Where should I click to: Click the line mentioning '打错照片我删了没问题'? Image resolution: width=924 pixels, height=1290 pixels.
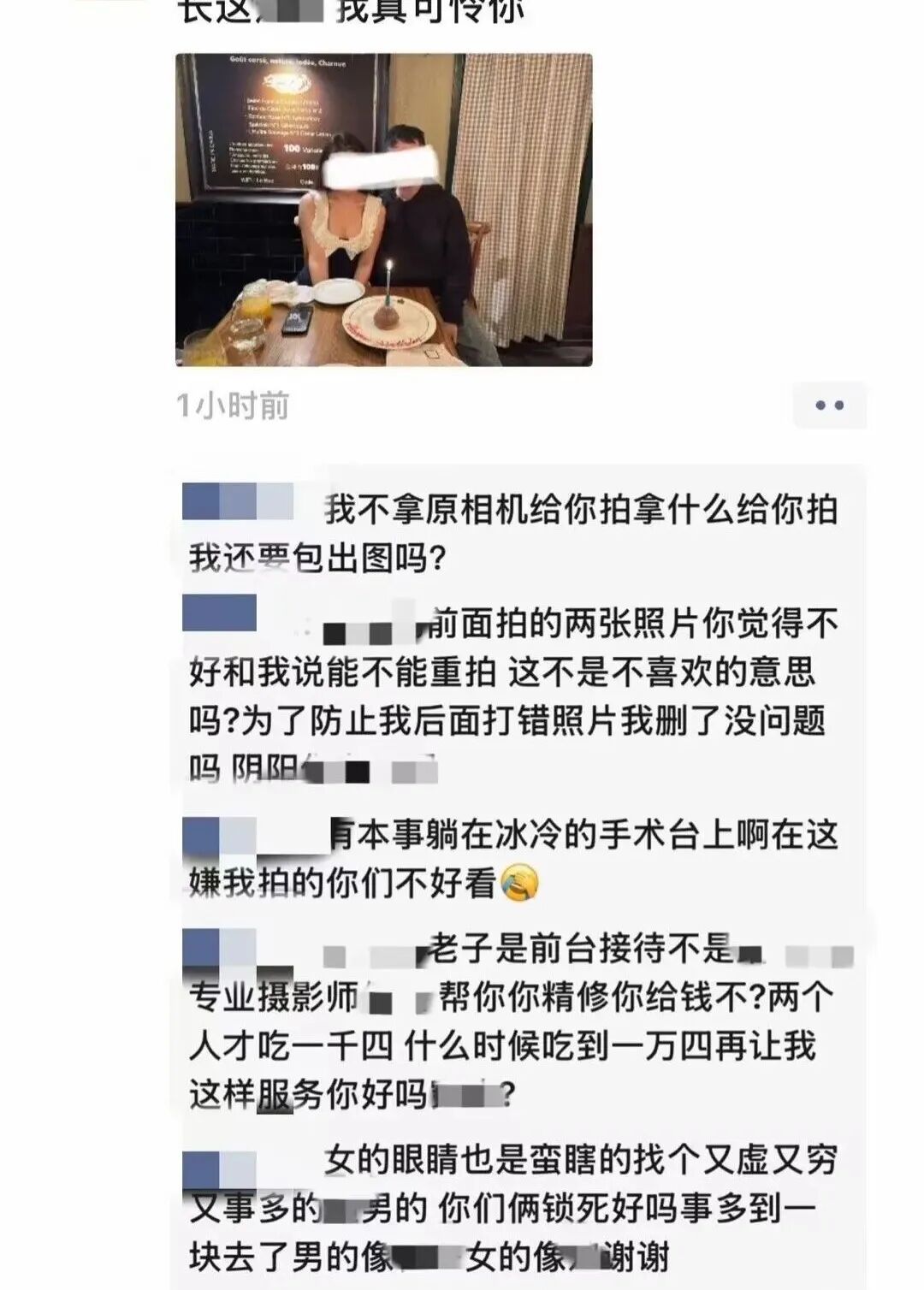[x=506, y=721]
